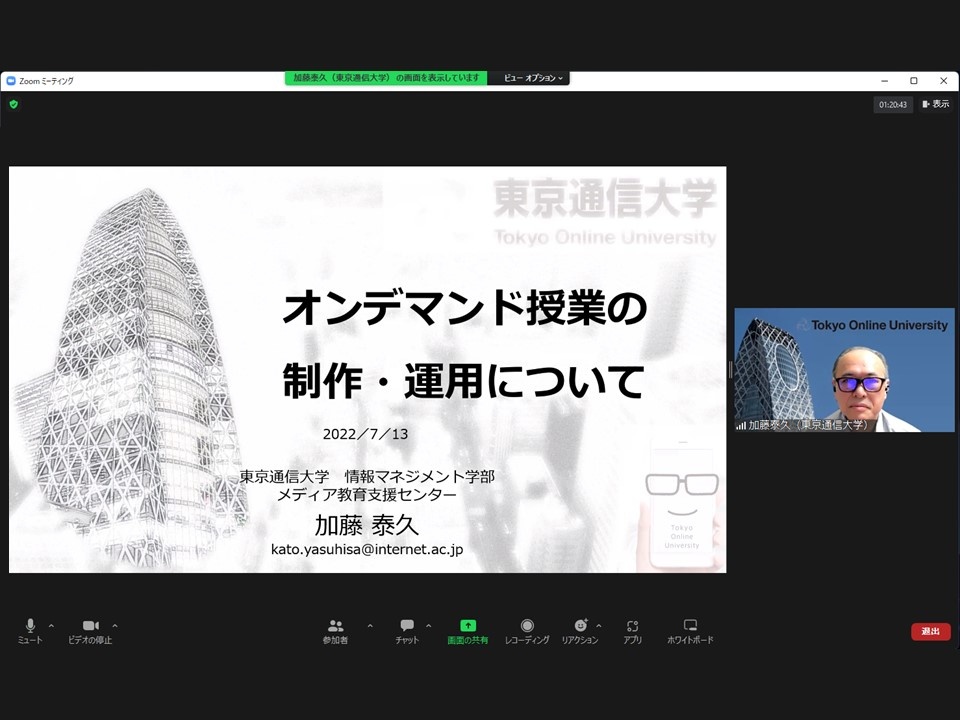The width and height of the screenshot is (960, 720).
Task: Click the green encryption shield icon
Action: coord(14,104)
